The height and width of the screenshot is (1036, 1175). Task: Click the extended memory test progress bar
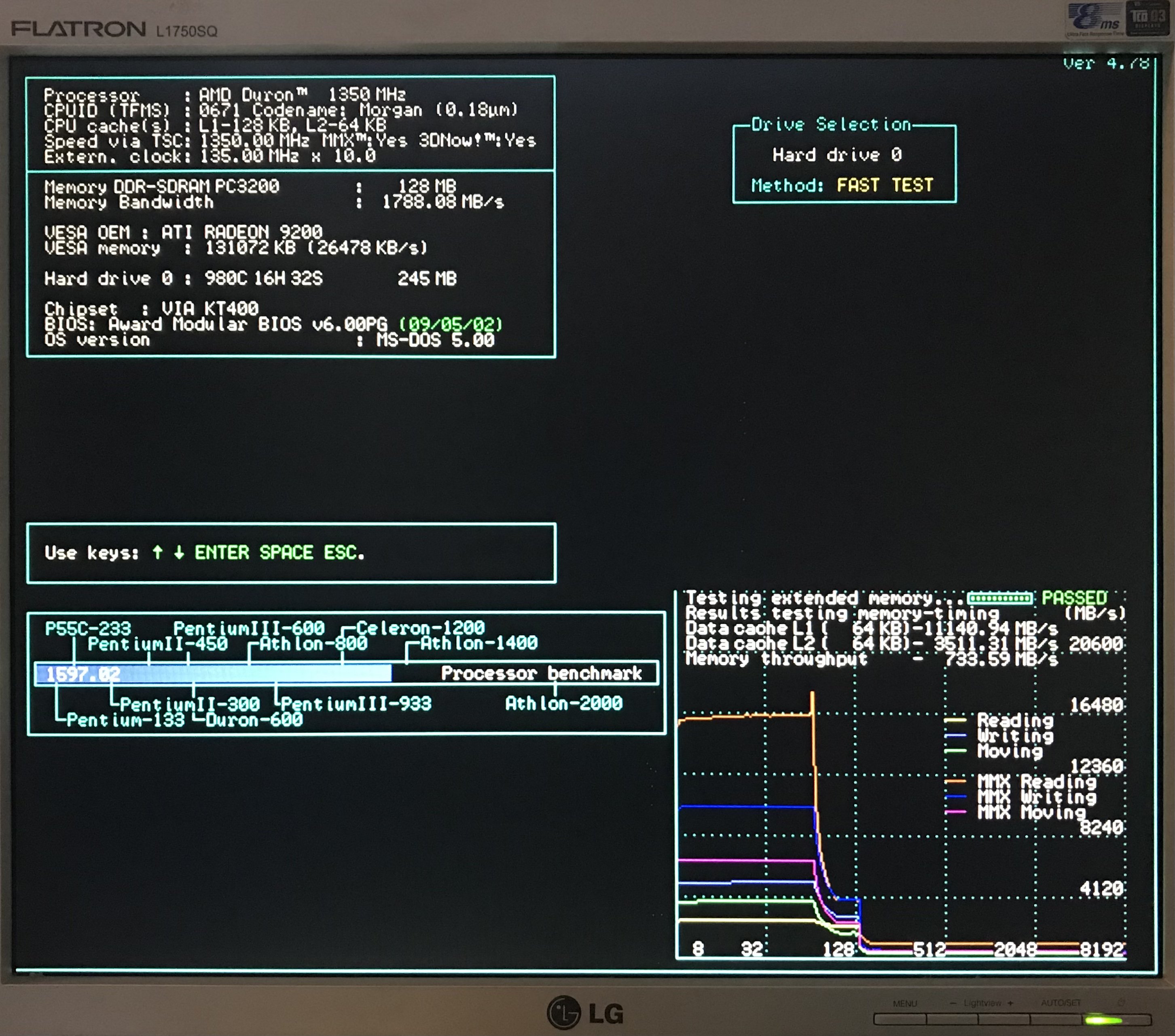pyautogui.click(x=999, y=598)
